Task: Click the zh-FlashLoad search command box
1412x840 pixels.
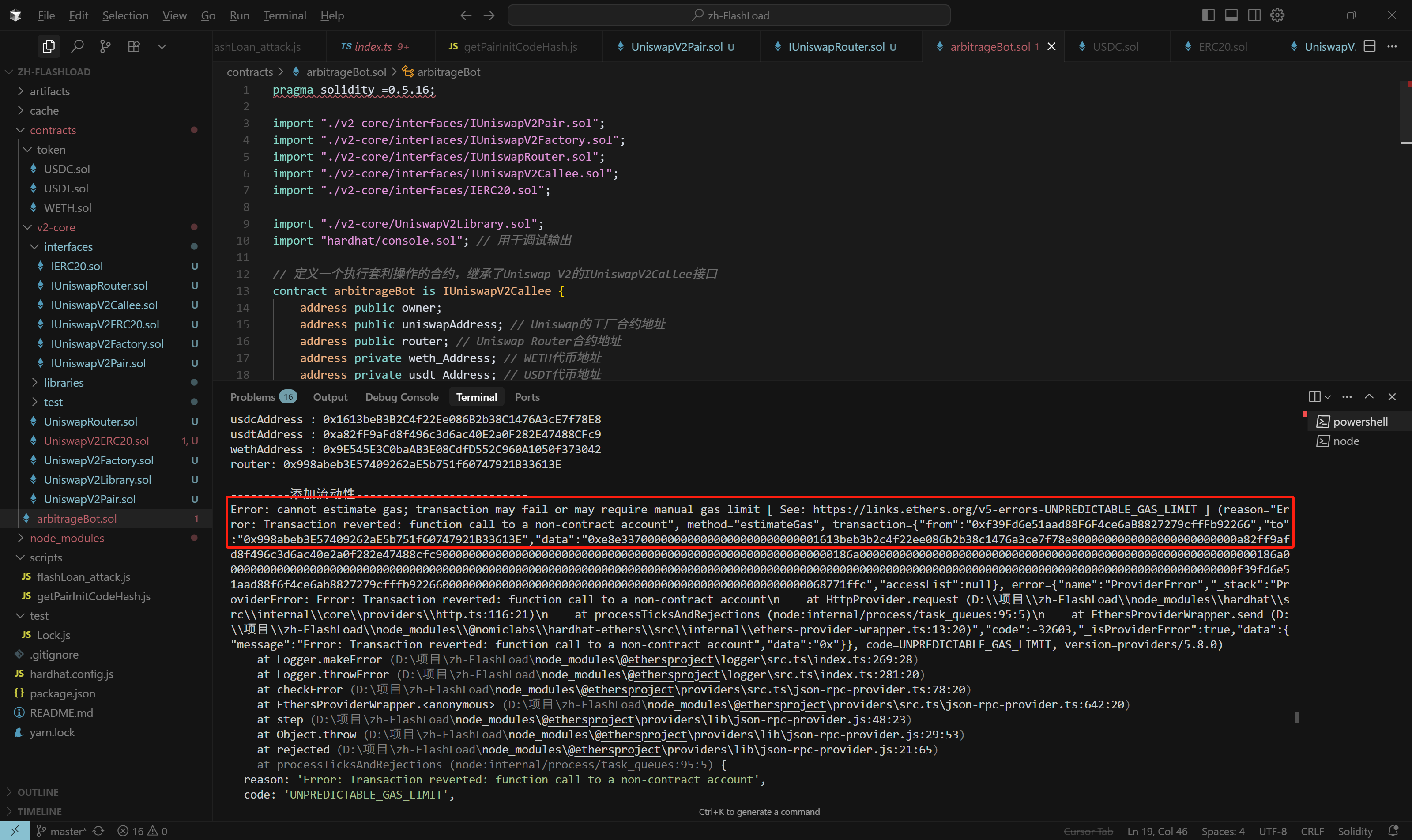Action: coord(729,15)
